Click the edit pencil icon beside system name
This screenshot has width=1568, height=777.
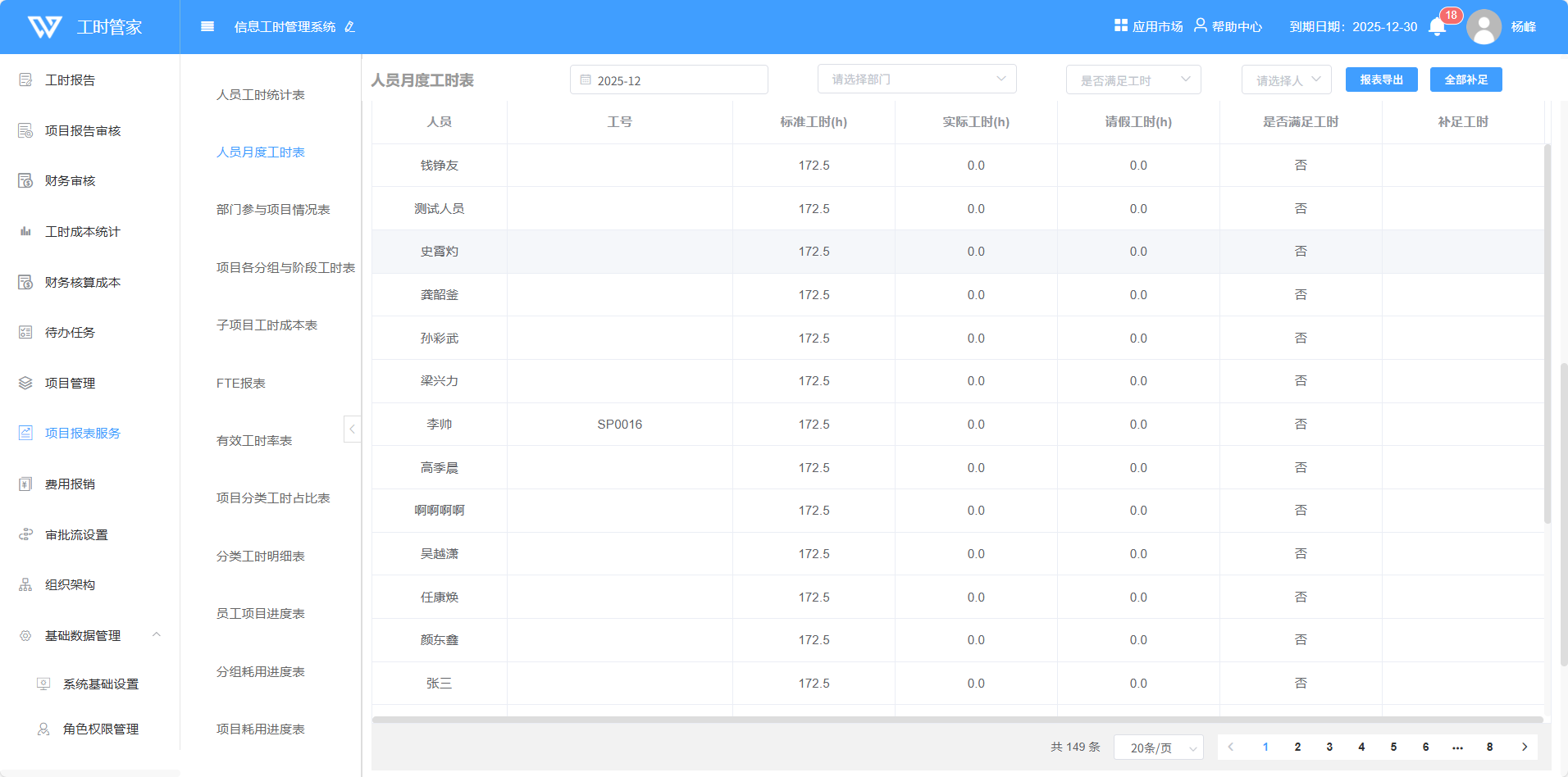point(350,27)
